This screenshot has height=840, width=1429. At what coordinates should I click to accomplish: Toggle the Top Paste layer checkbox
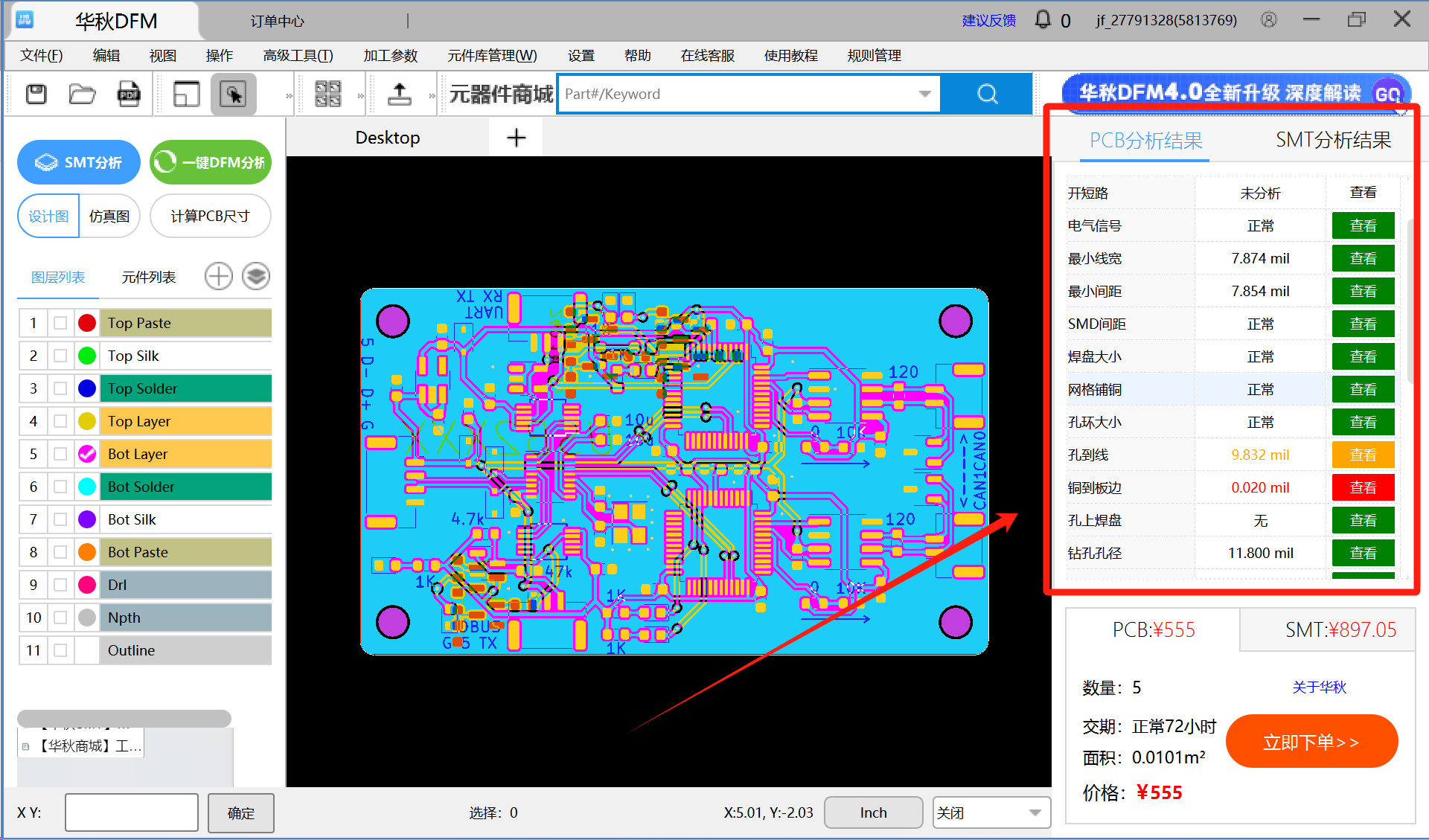[x=60, y=323]
